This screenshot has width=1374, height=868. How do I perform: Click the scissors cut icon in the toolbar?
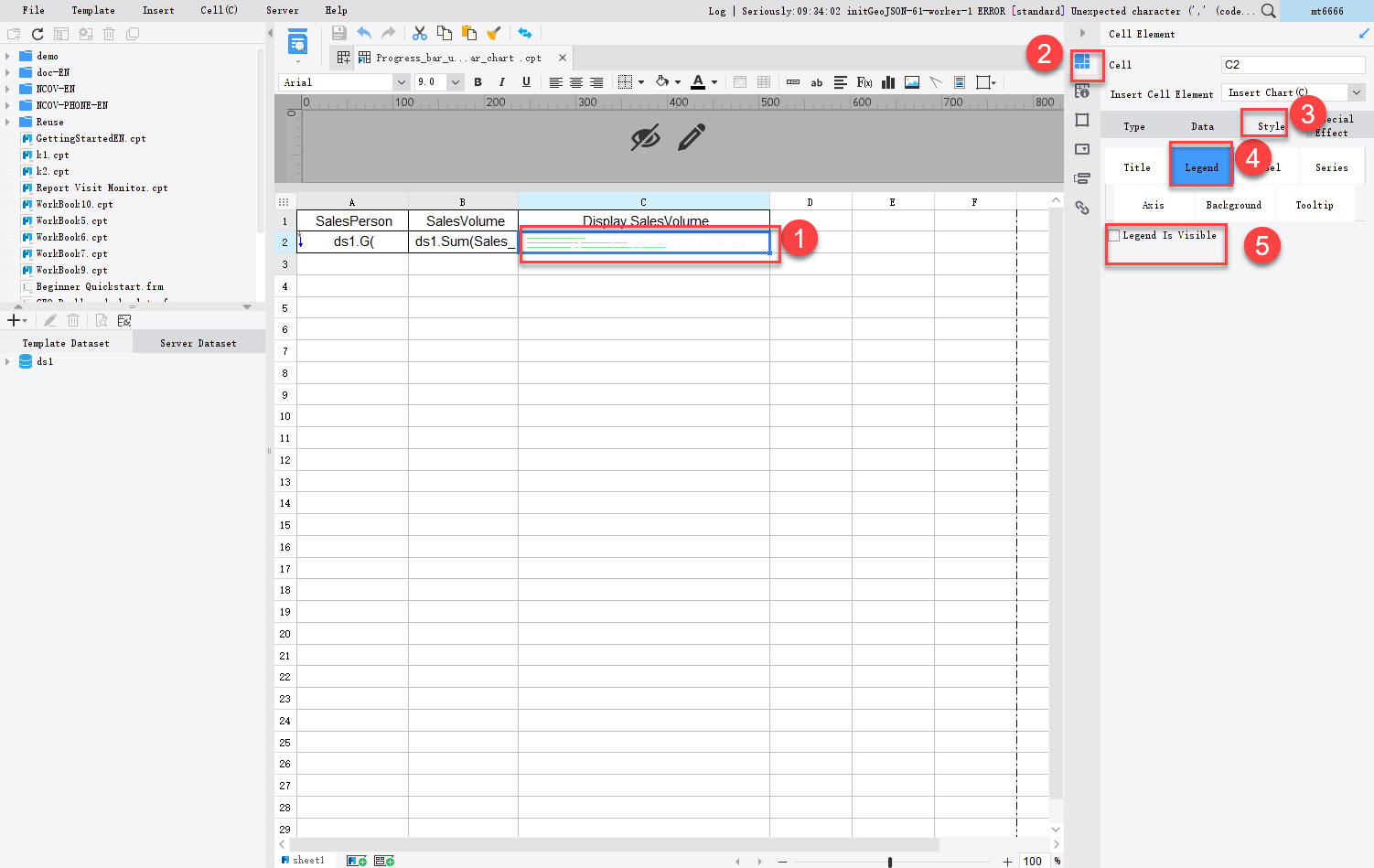click(419, 32)
